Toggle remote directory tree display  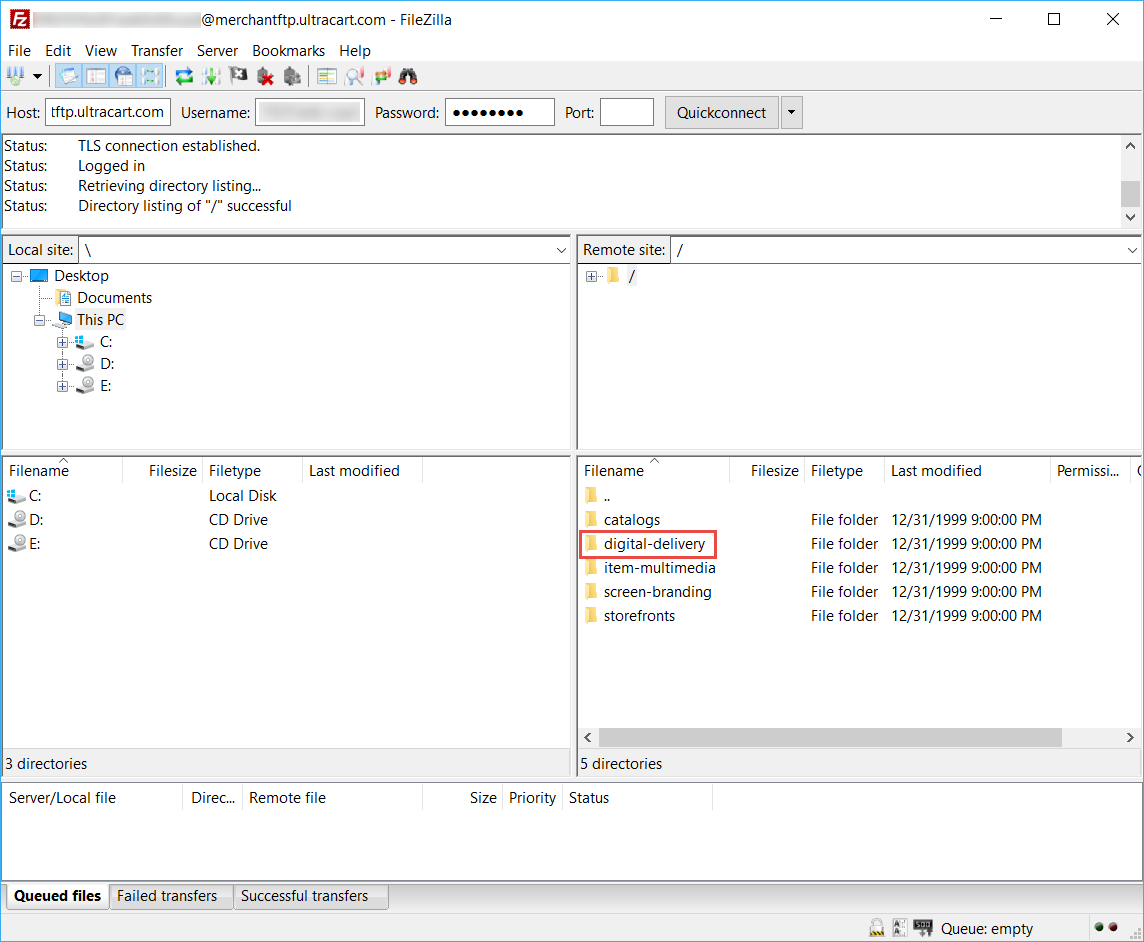(x=124, y=76)
